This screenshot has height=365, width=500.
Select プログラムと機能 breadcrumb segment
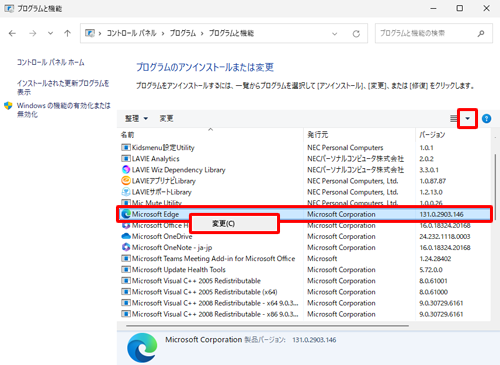point(231,33)
